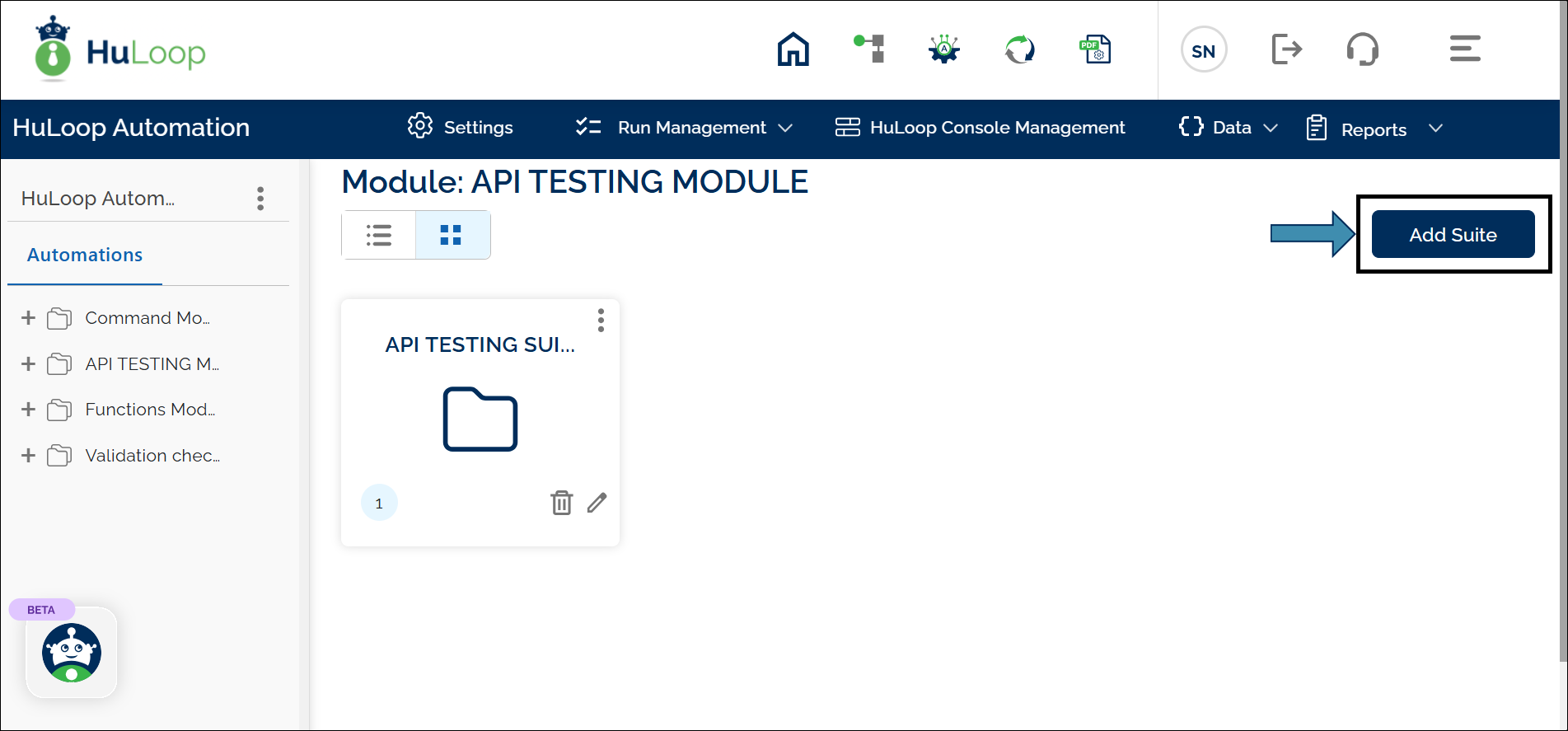Image resolution: width=1568 pixels, height=731 pixels.
Task: Edit the API Testing suite with pencil icon
Action: pos(597,503)
